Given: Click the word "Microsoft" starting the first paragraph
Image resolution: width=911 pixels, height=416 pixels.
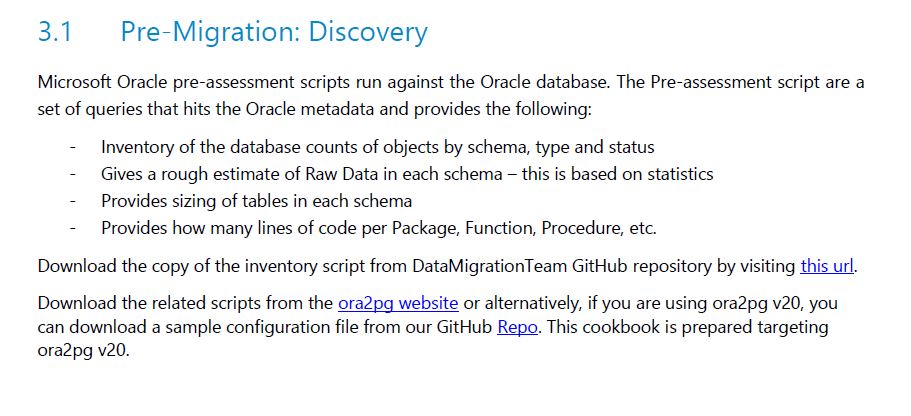Looking at the screenshot, I should 74,83.
